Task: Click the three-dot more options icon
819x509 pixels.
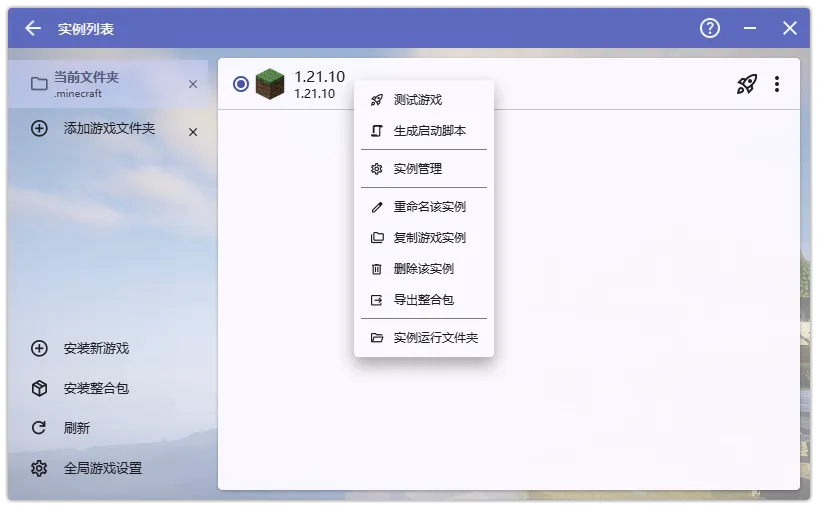Action: 777,85
